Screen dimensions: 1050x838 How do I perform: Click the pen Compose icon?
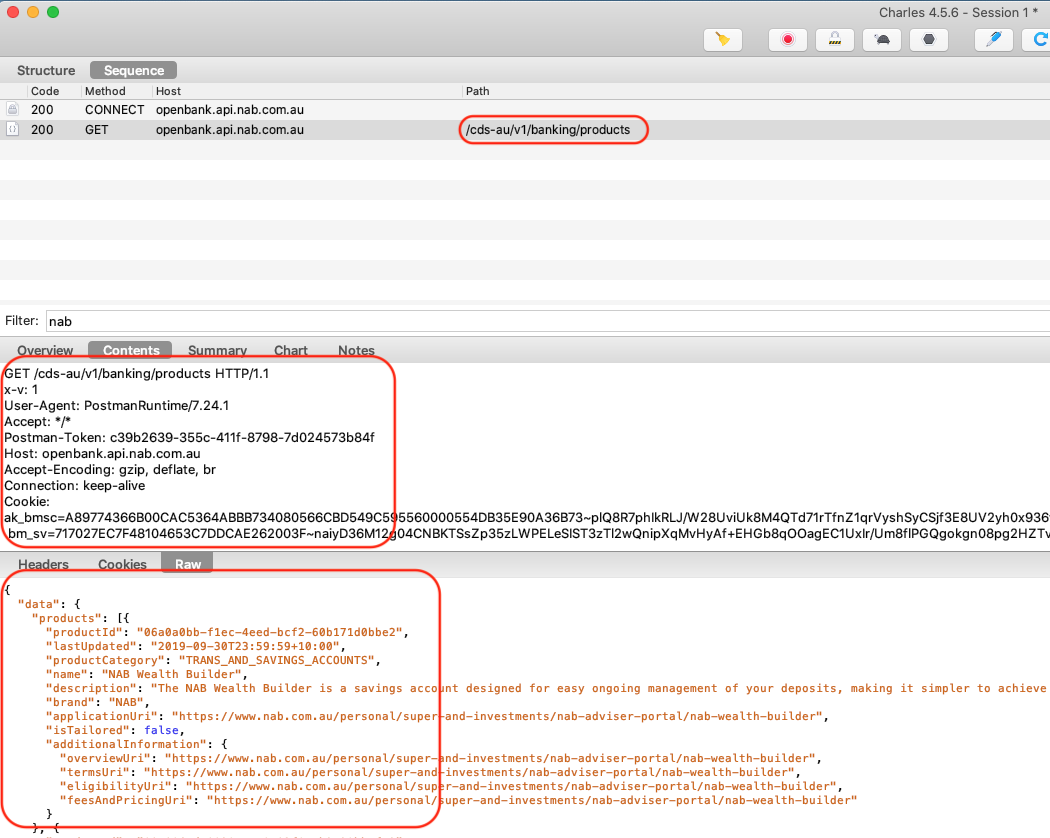click(994, 39)
